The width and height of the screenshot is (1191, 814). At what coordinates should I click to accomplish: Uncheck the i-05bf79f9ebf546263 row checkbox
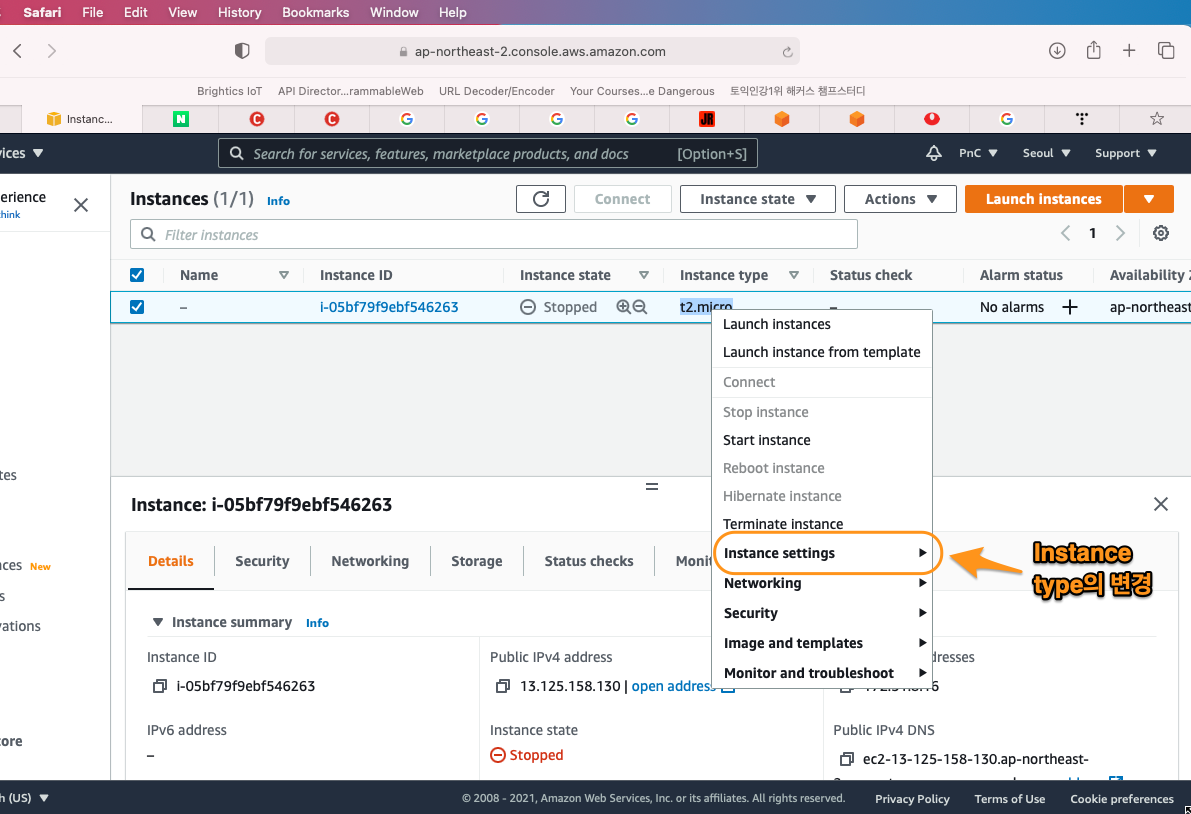137,307
